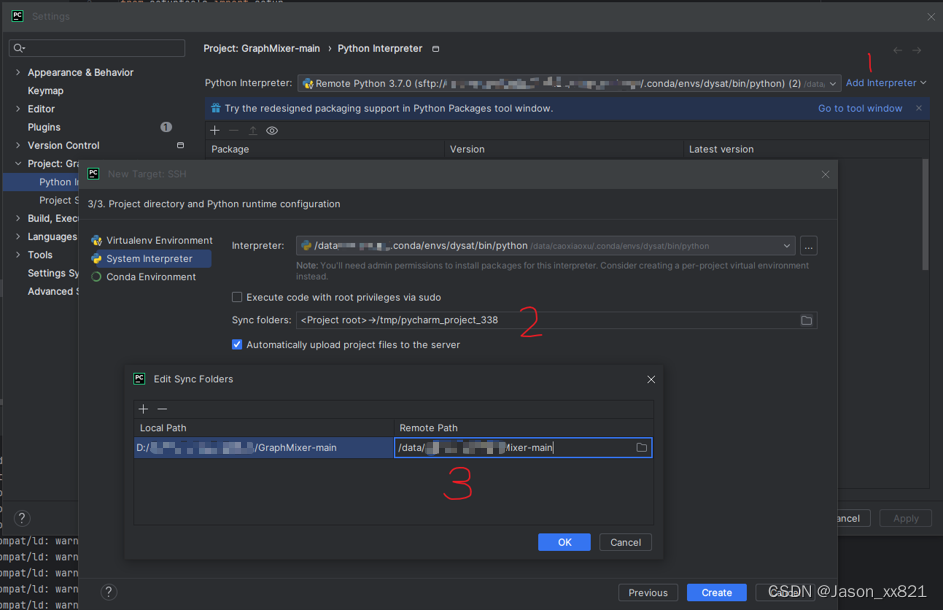This screenshot has width=943, height=610.
Task: Click the PyCharm icon in Edit Sync Folders title
Action: (140, 379)
